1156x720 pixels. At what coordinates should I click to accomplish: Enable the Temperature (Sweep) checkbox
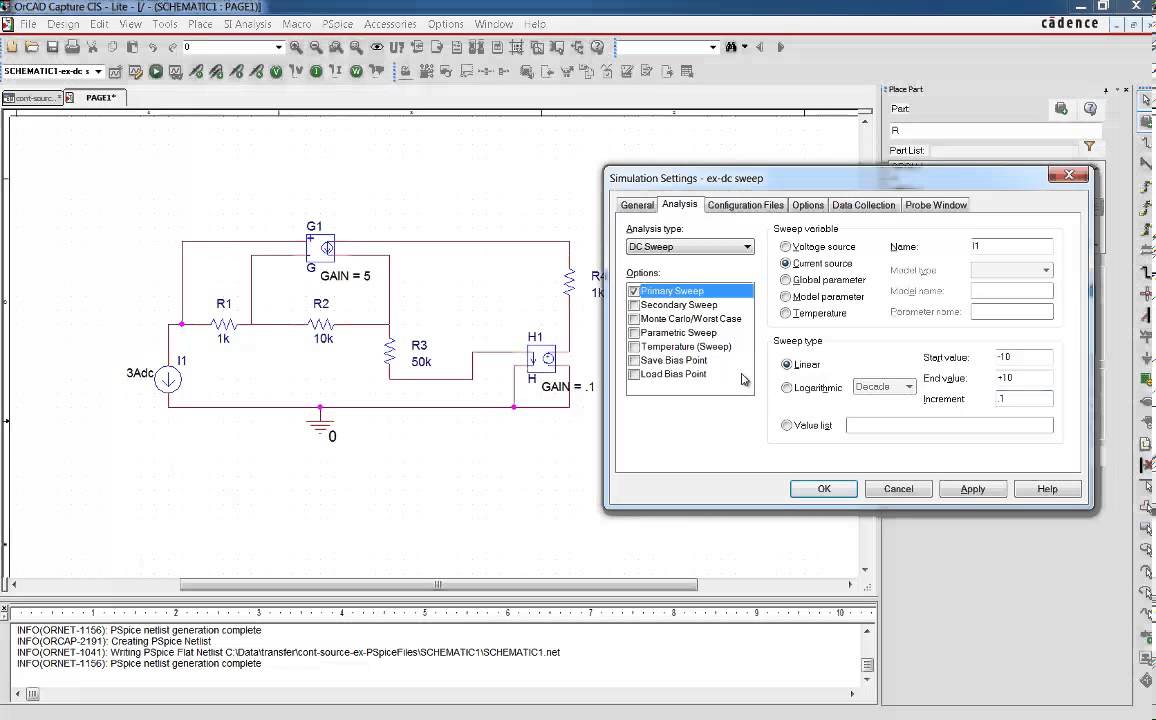(x=633, y=347)
